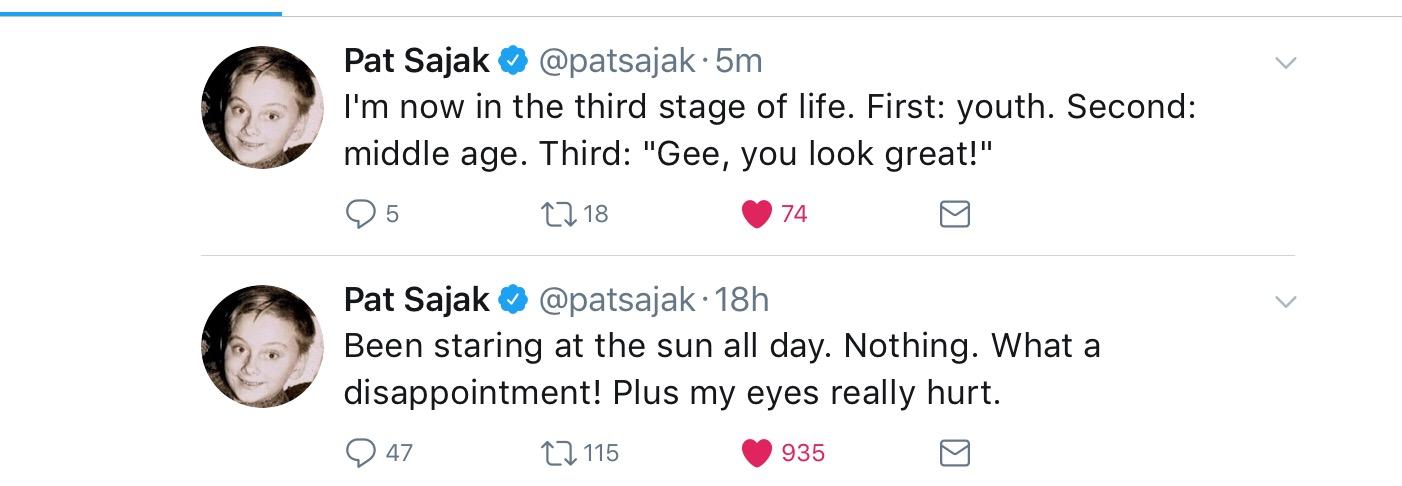Open Pat Sajak avatar on second tweet

tap(262, 345)
